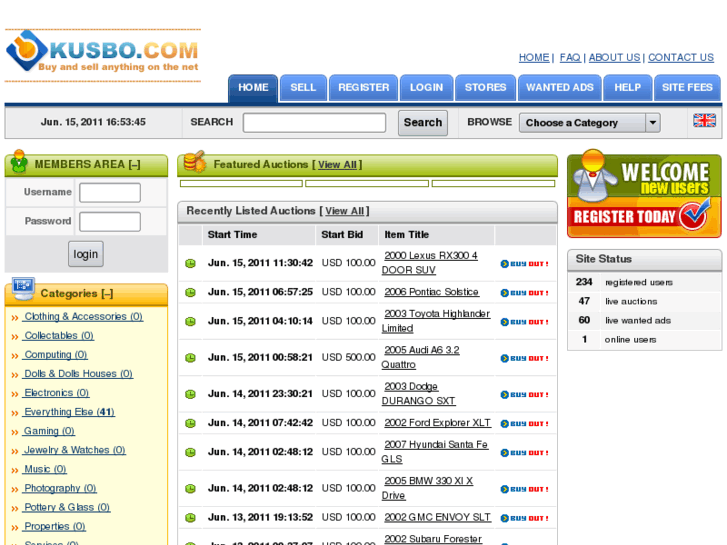This screenshot has height=545, width=727.
Task: Click clock icon in the Dodge Durango row
Action: click(x=190, y=394)
